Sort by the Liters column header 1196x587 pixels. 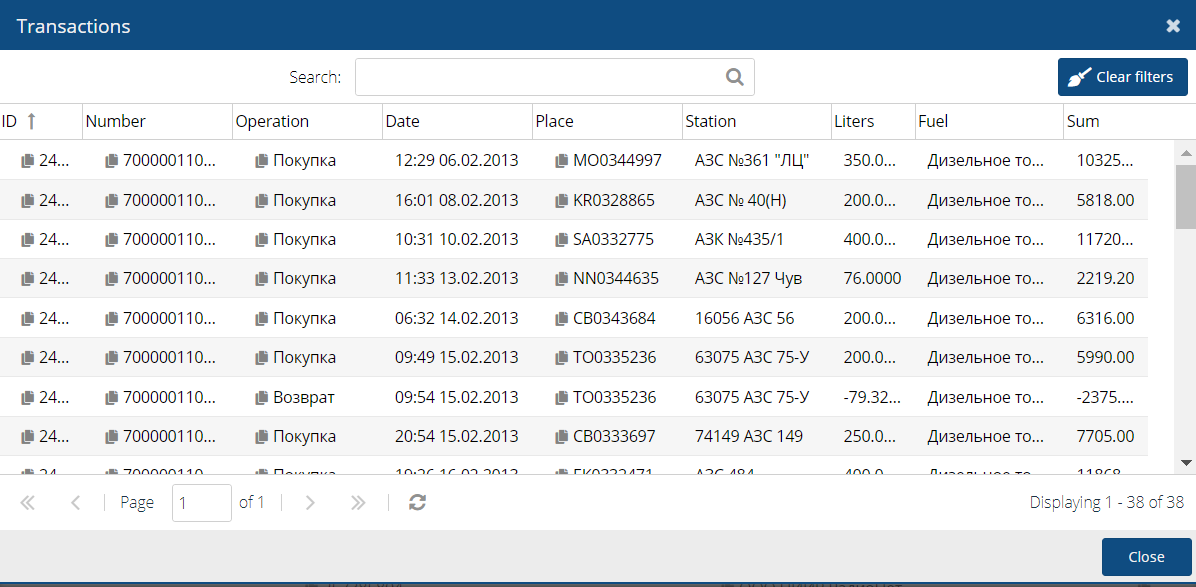coord(854,121)
